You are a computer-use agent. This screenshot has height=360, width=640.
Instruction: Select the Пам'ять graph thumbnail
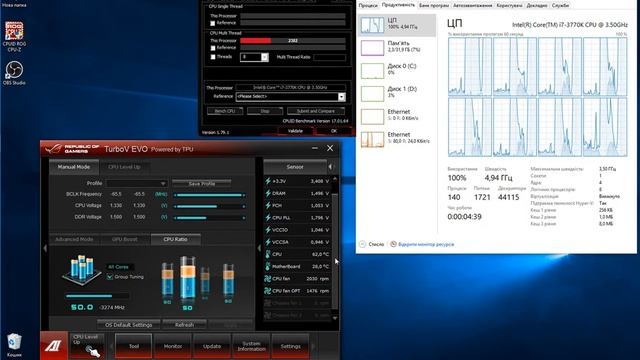pyautogui.click(x=372, y=48)
